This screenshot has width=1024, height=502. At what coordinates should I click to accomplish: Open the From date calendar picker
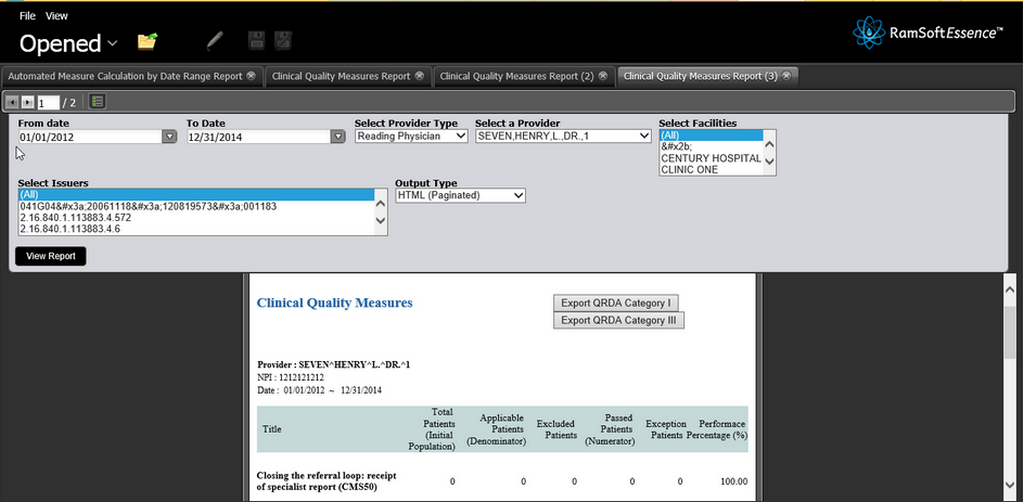click(x=169, y=137)
